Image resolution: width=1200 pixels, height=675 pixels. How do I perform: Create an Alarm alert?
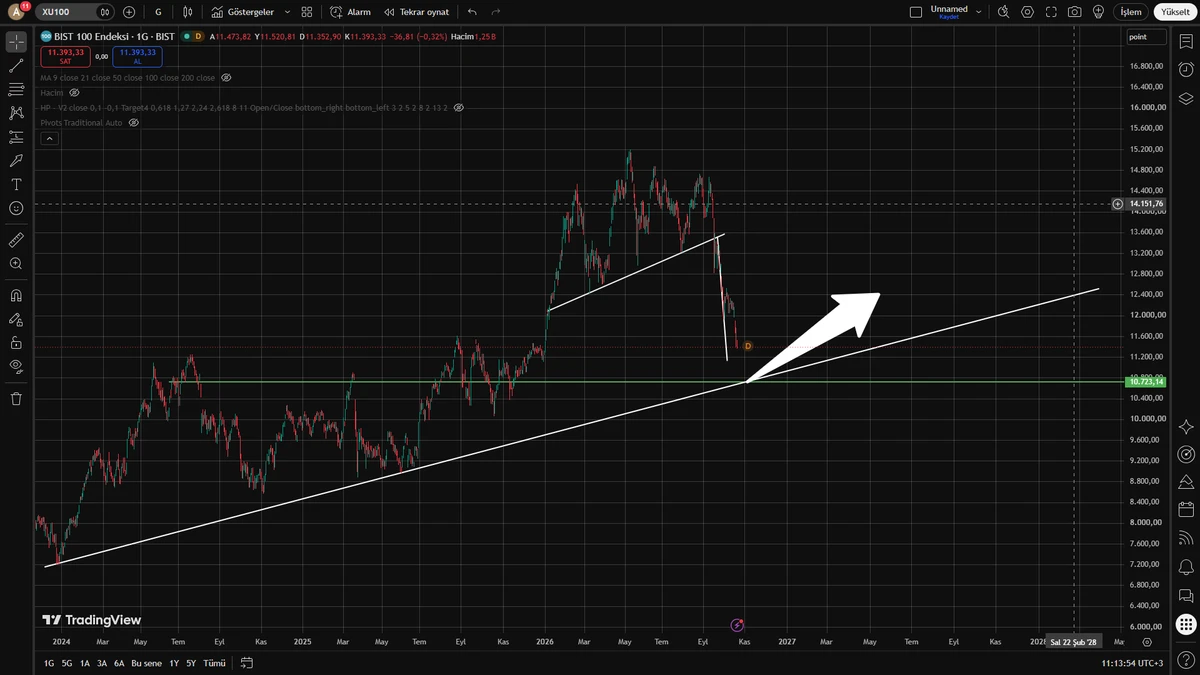click(350, 12)
